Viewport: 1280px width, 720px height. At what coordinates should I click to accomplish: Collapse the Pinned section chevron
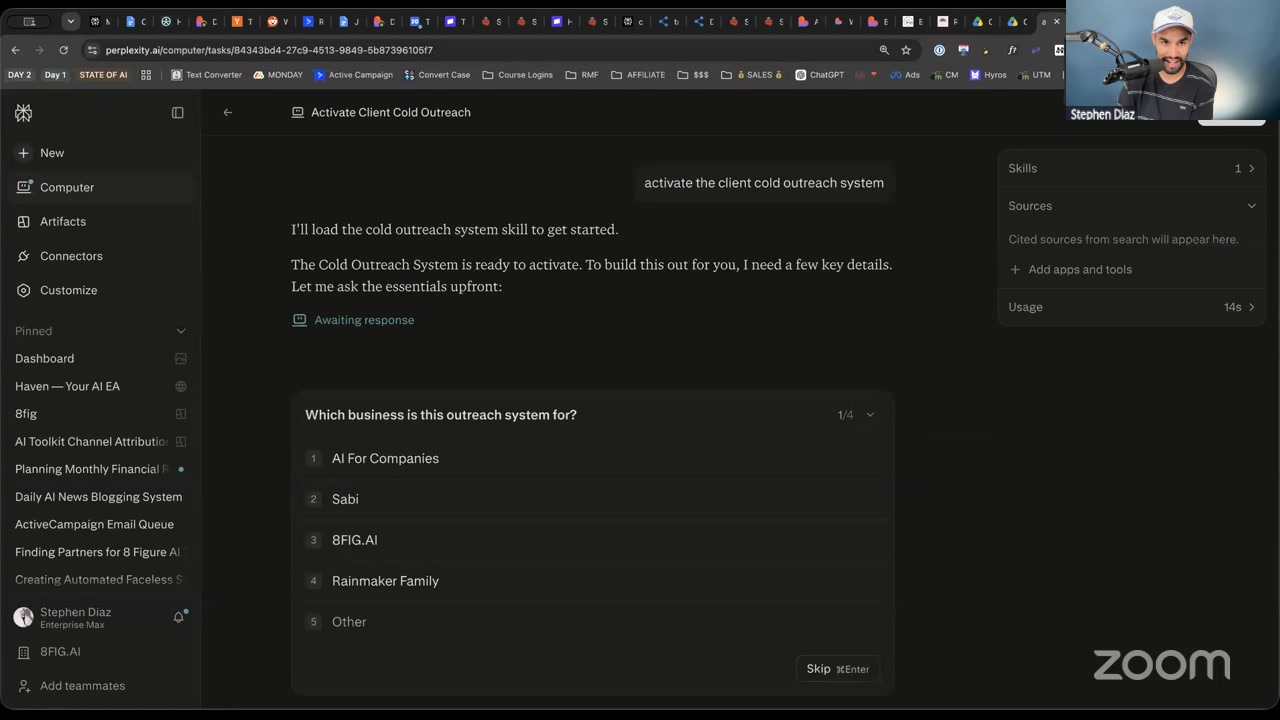coord(181,331)
